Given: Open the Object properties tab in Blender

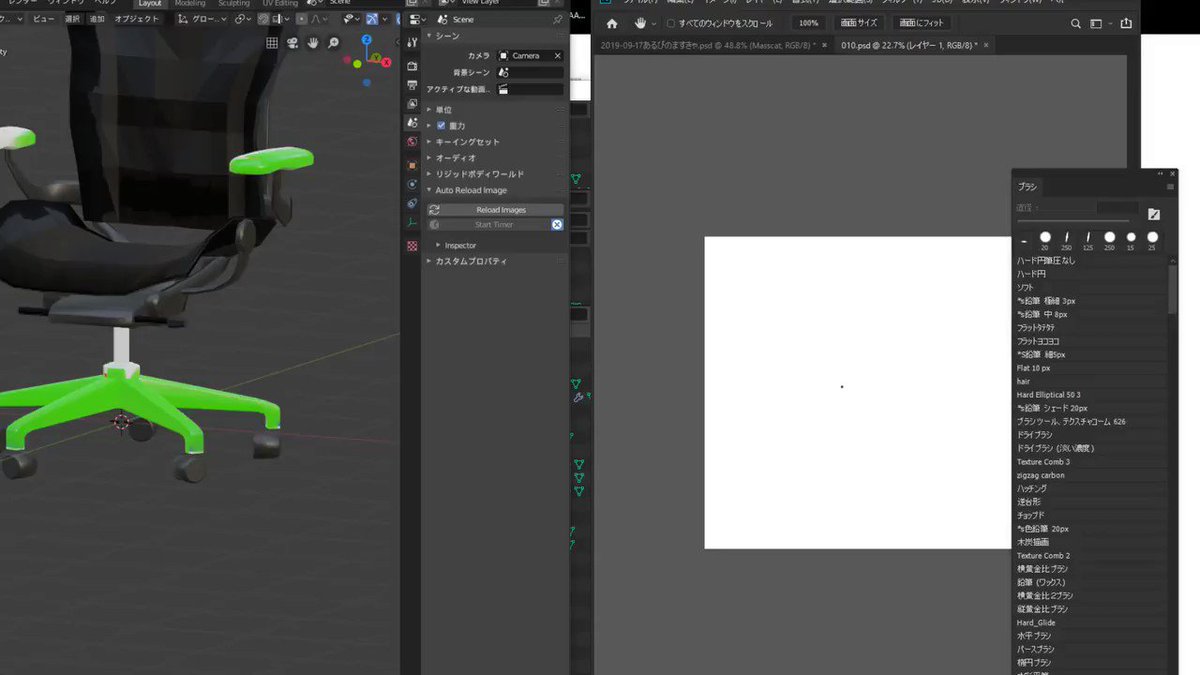Looking at the screenshot, I should pos(412,165).
